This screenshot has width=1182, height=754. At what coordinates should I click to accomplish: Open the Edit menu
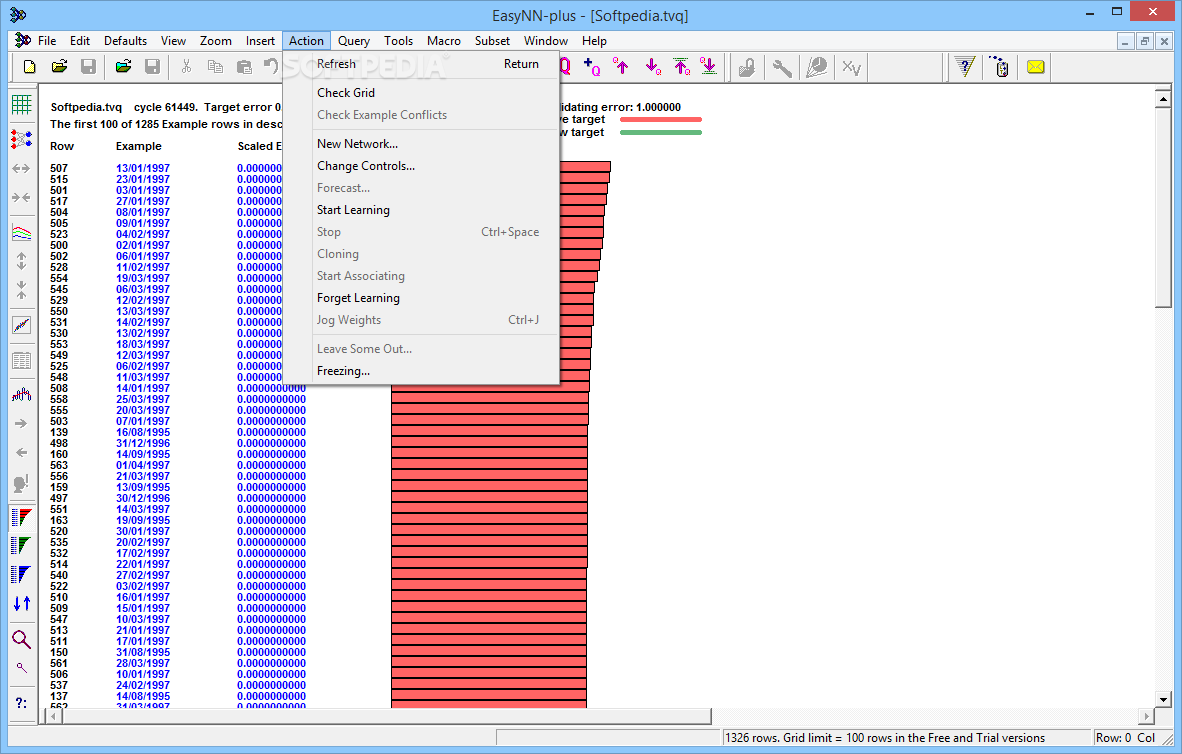click(x=80, y=41)
